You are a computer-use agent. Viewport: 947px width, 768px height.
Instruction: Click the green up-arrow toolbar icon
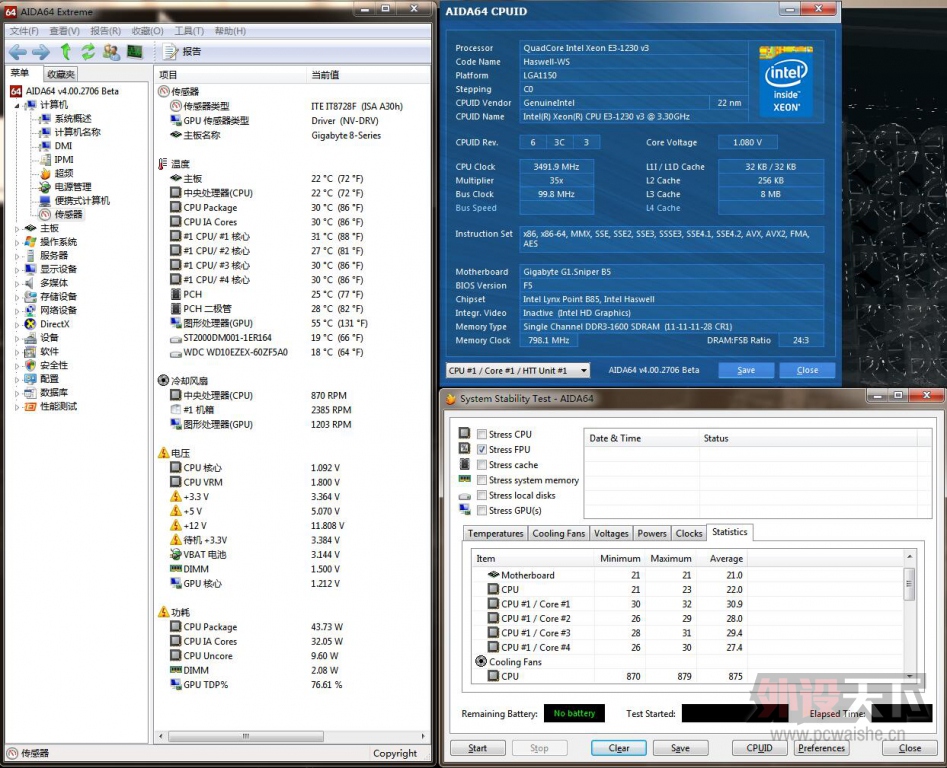point(66,52)
